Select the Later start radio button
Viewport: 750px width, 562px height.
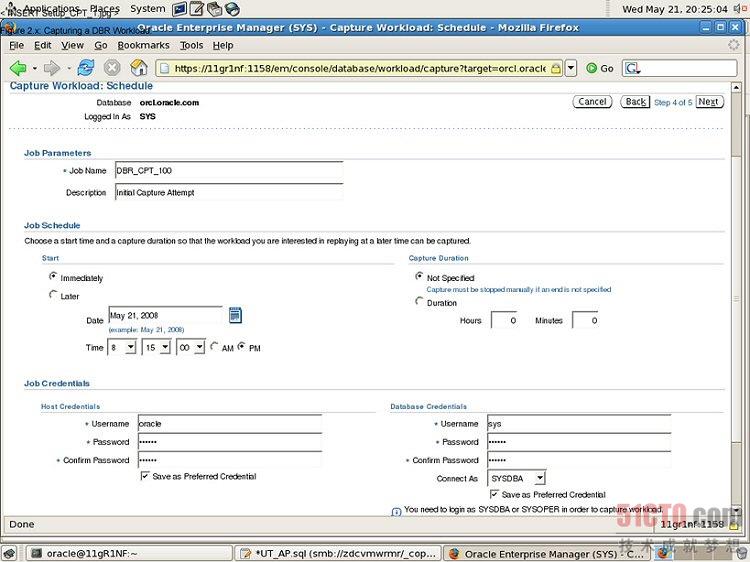click(x=53, y=295)
